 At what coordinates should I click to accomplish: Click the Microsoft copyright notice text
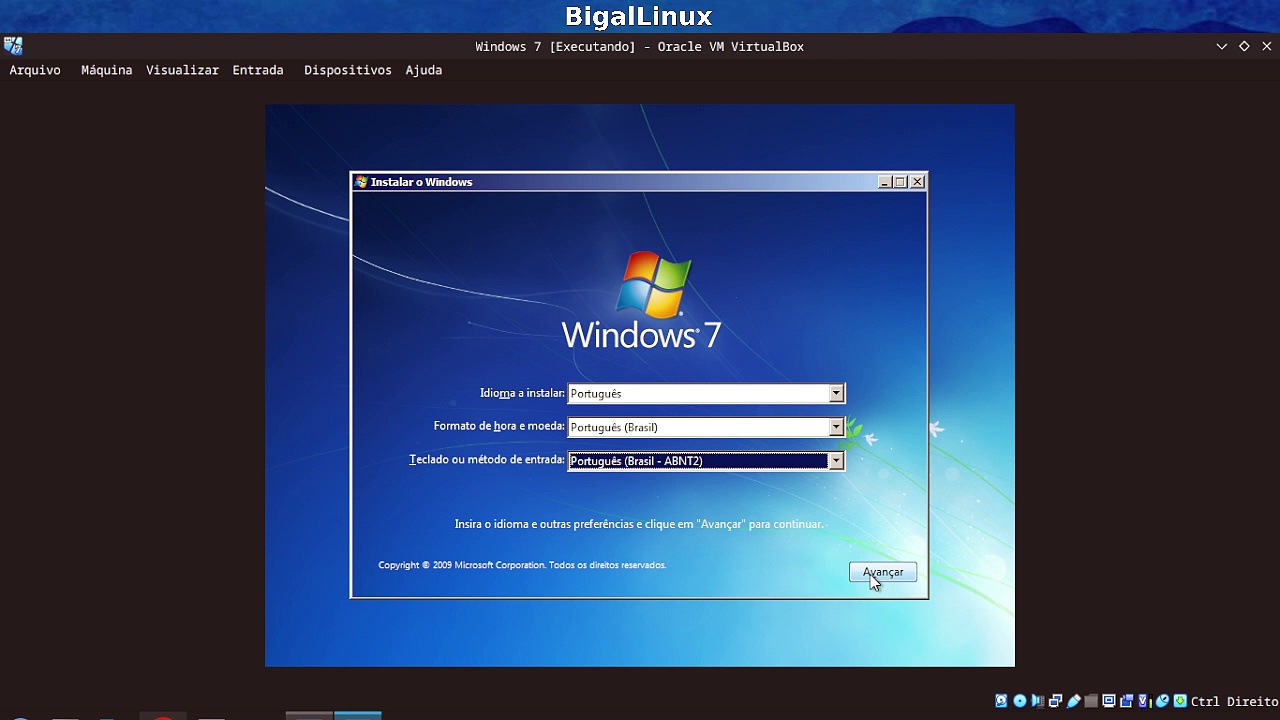click(x=522, y=565)
